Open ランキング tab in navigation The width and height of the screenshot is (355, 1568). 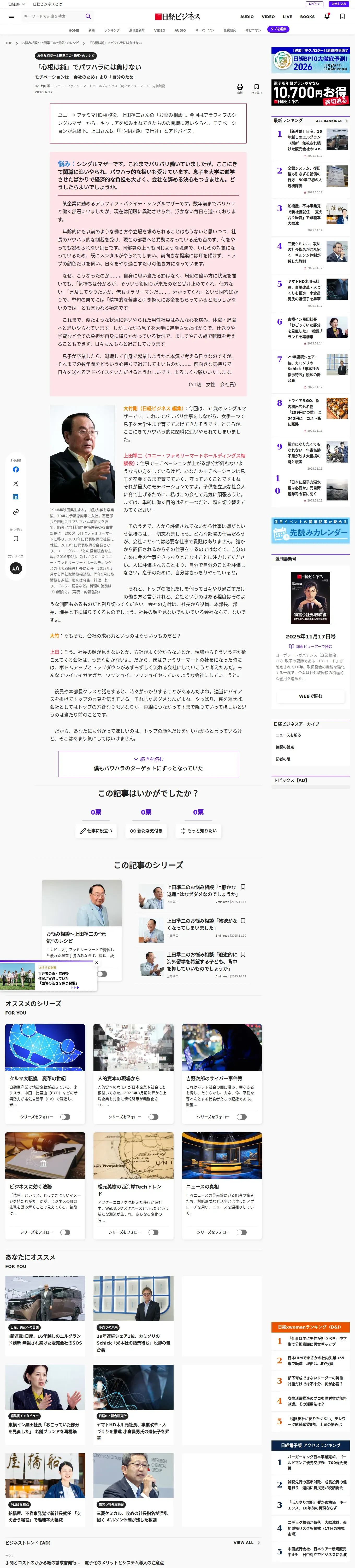click(x=112, y=30)
